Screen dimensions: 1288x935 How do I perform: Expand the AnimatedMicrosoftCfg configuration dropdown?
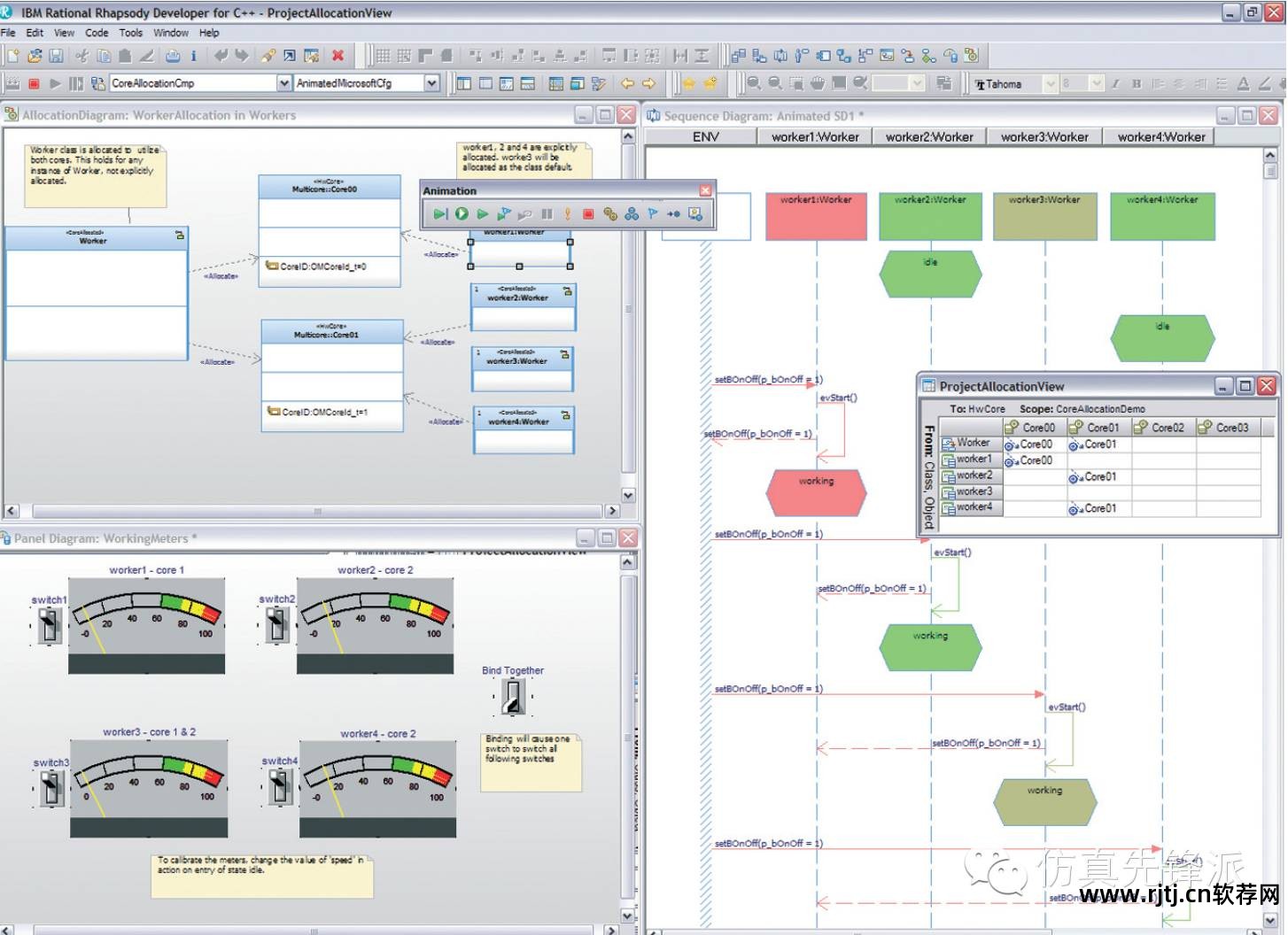[431, 83]
